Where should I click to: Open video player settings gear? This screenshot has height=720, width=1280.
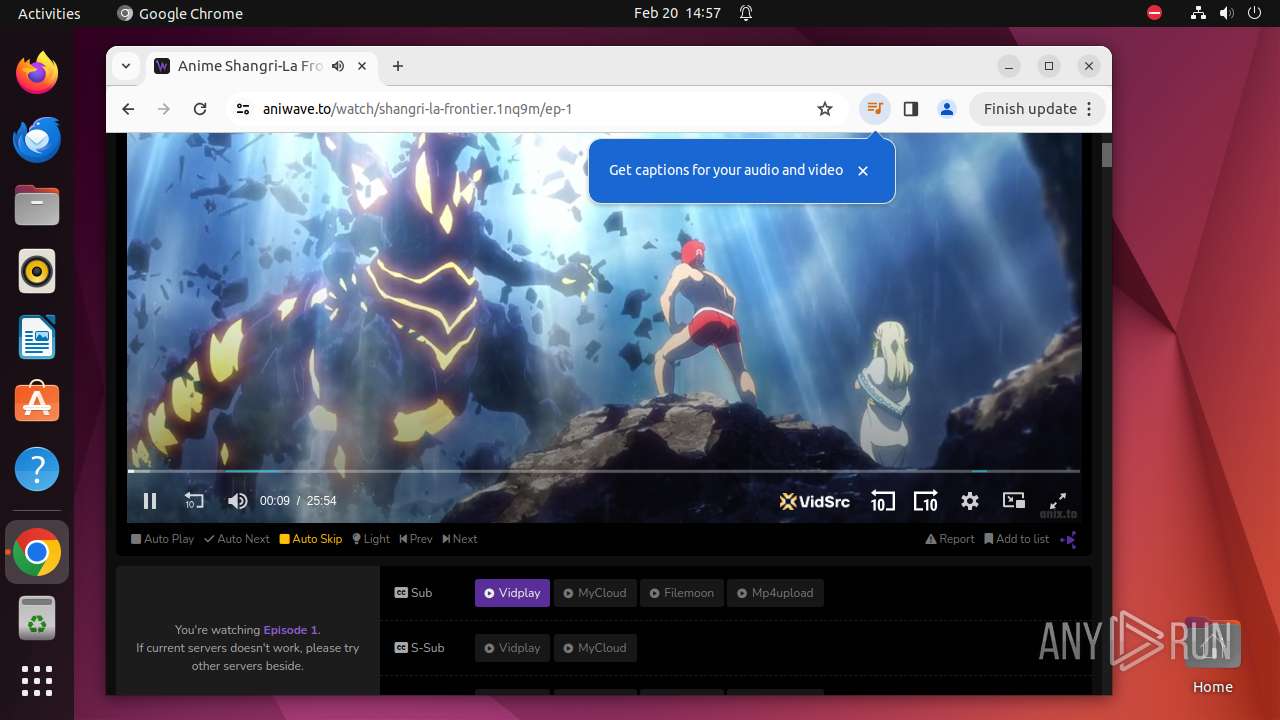[970, 501]
